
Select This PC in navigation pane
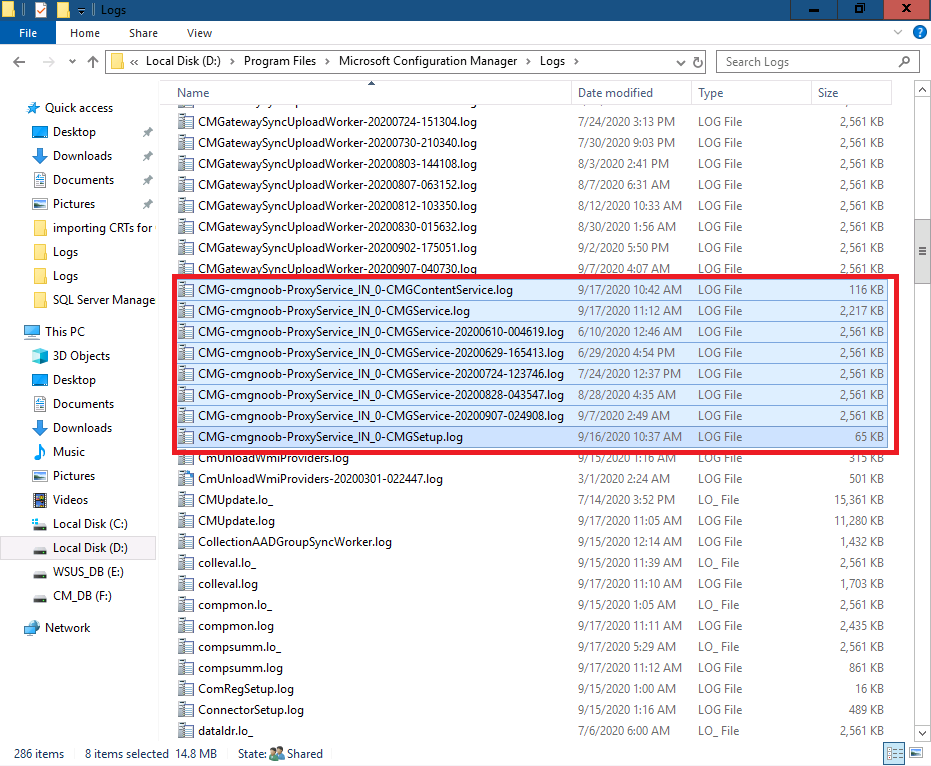55,332
